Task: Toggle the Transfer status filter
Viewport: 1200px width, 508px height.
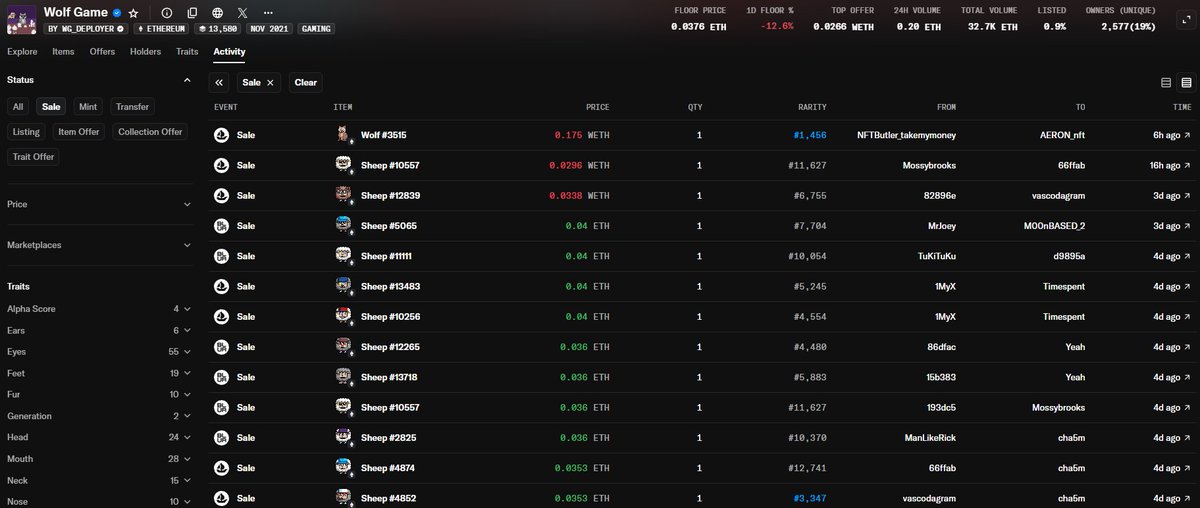Action: point(132,106)
